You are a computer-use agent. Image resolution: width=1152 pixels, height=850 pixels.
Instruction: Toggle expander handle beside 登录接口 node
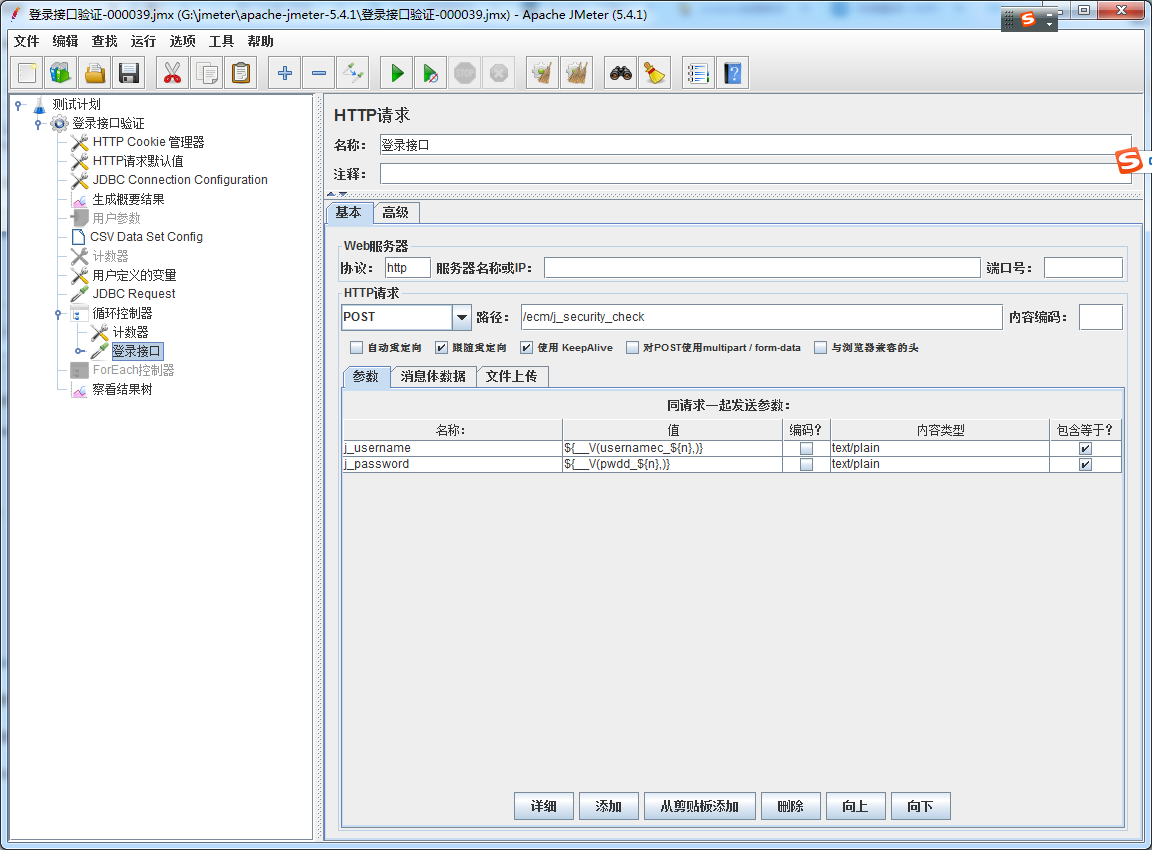79,351
